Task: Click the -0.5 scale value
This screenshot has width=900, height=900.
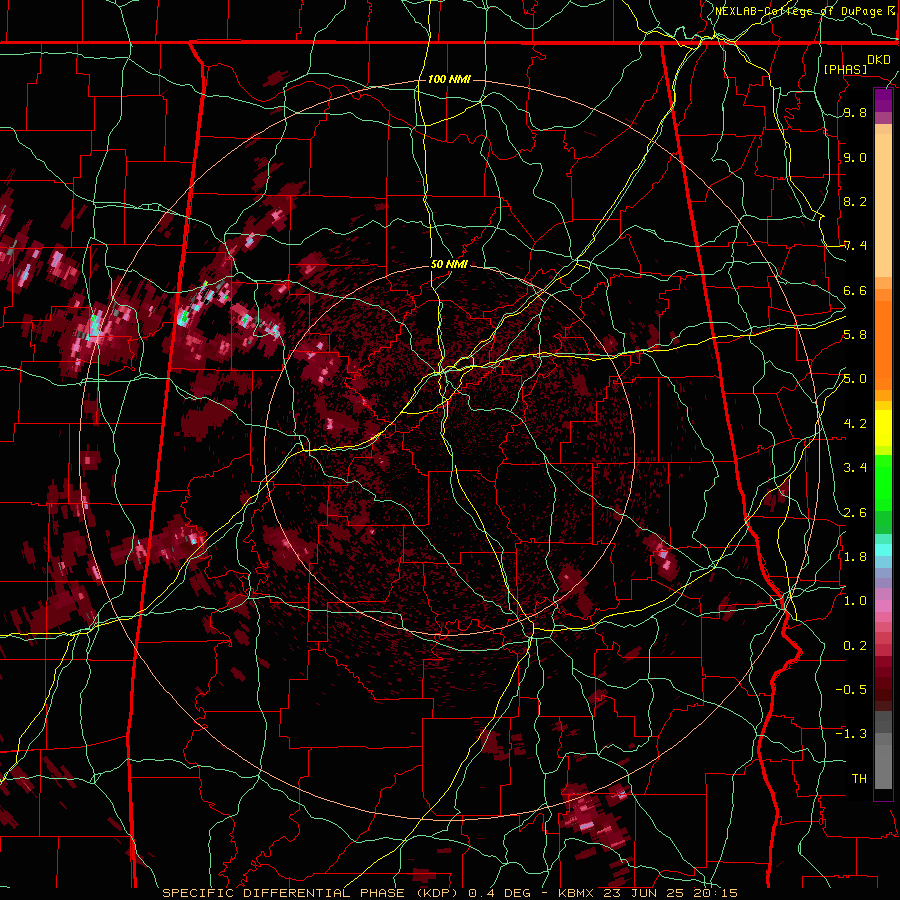Action: tap(851, 689)
